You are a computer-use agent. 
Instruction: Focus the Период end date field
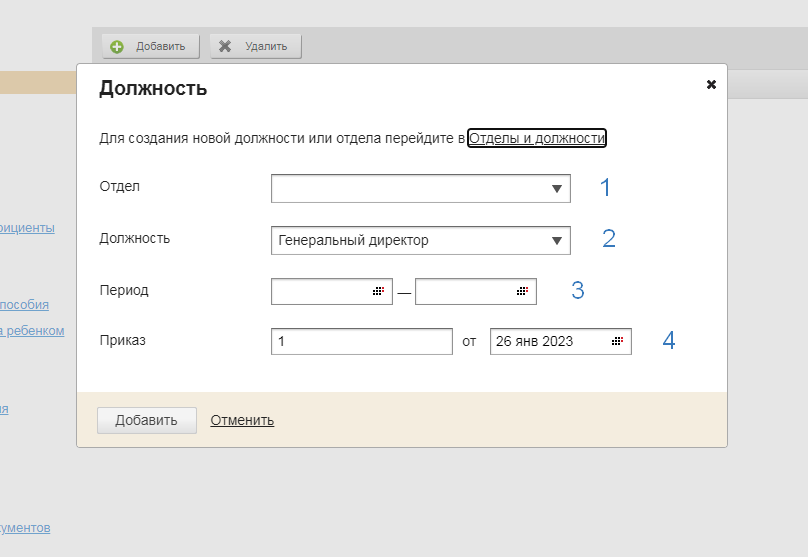464,291
